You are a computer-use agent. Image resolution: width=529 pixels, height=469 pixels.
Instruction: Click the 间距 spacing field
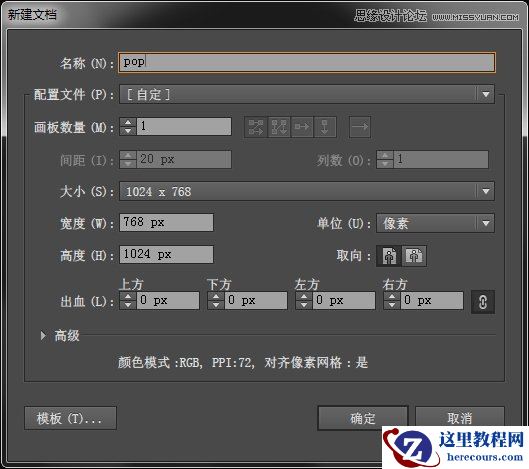[184, 159]
